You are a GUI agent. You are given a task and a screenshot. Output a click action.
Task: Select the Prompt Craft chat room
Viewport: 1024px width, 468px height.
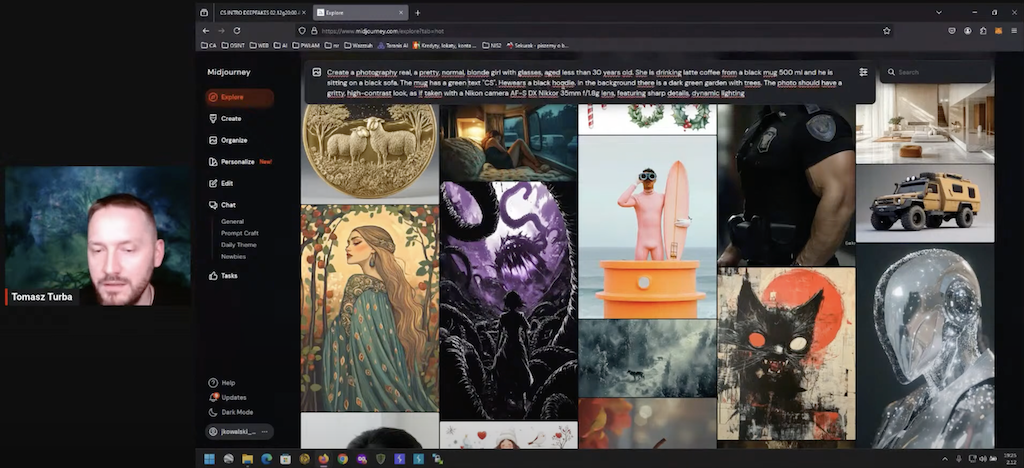(239, 233)
